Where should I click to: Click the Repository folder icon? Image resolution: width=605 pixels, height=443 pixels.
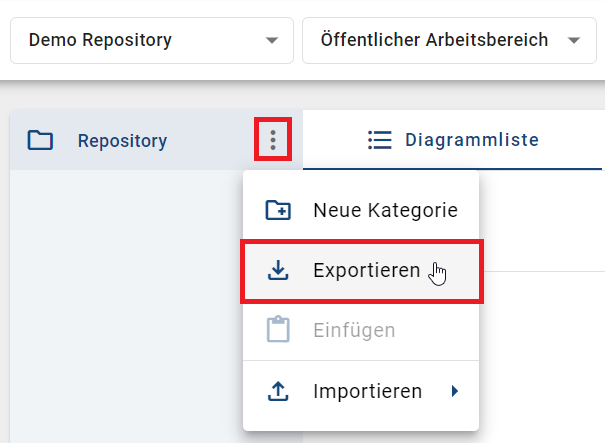tap(40, 141)
